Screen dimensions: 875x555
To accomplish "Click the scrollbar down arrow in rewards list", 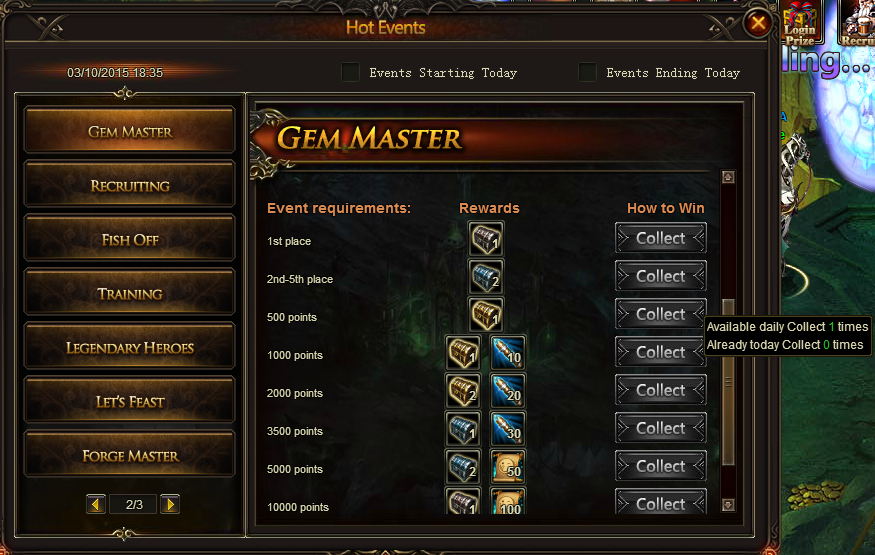I will click(x=728, y=505).
